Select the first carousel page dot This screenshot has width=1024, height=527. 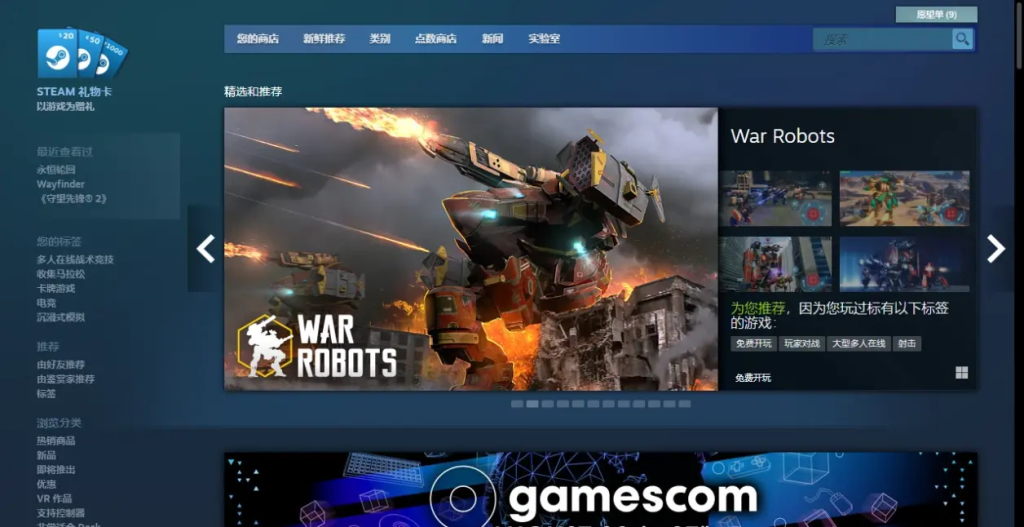click(517, 404)
